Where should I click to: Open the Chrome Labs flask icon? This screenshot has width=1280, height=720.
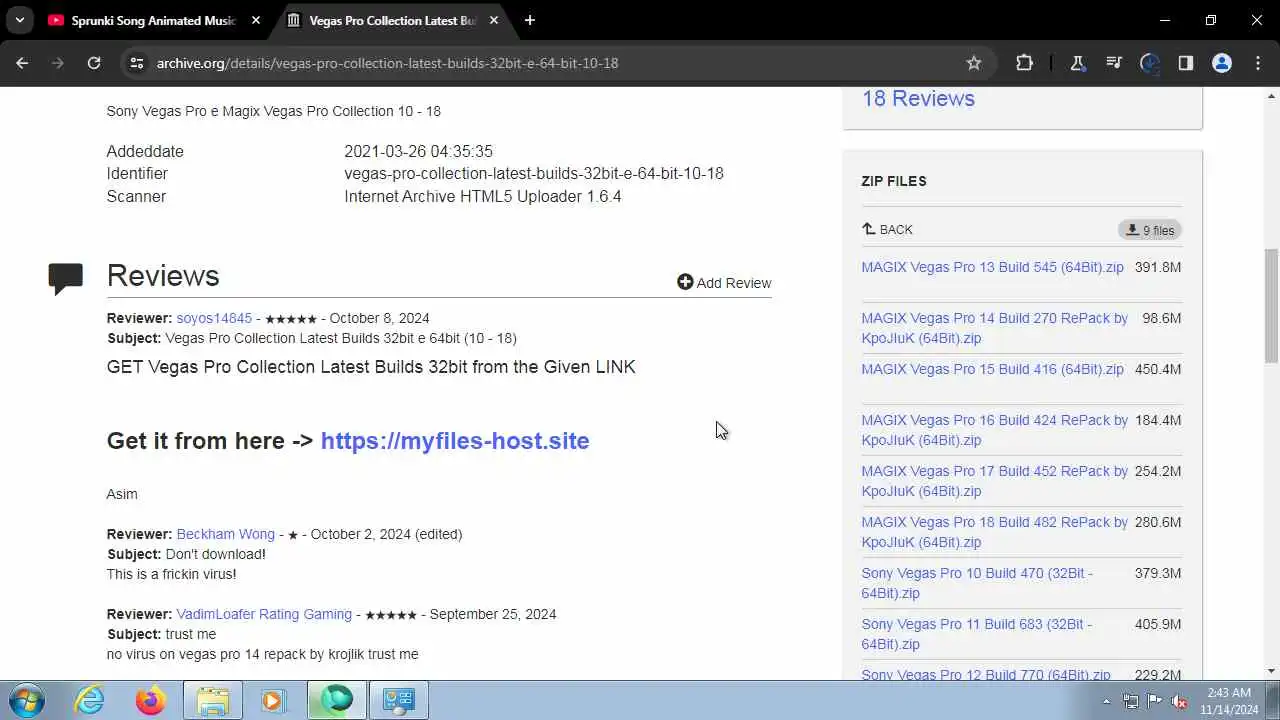point(1078,63)
